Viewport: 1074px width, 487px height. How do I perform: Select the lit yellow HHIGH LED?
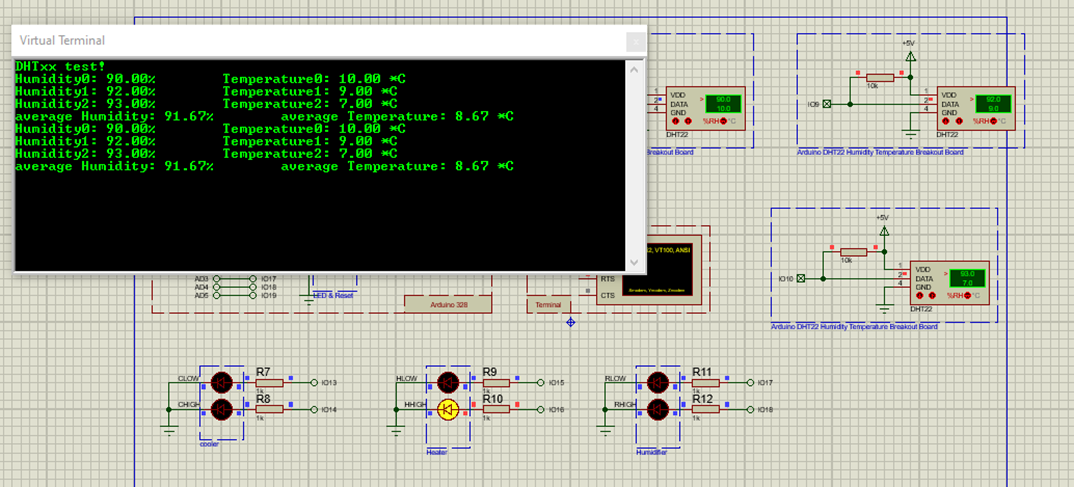coord(448,410)
